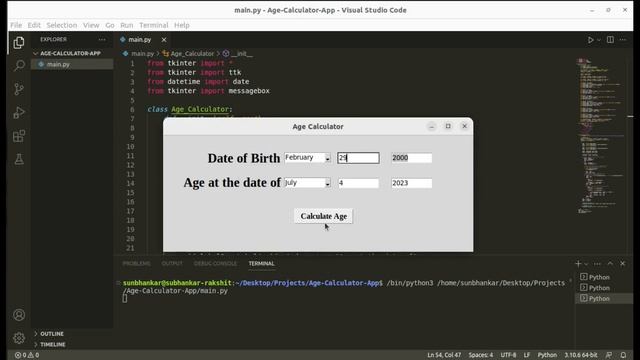Open the Help menu
Screen dimensions: 640x360
pyautogui.click(x=182, y=25)
